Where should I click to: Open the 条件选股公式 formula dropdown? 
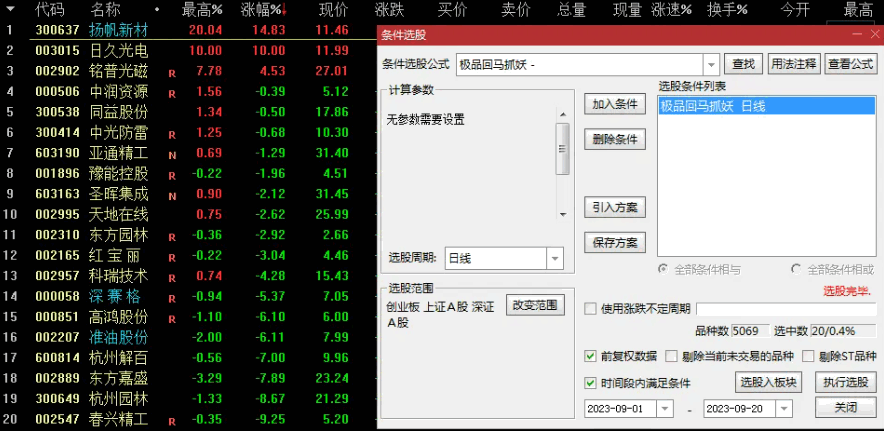(x=712, y=64)
